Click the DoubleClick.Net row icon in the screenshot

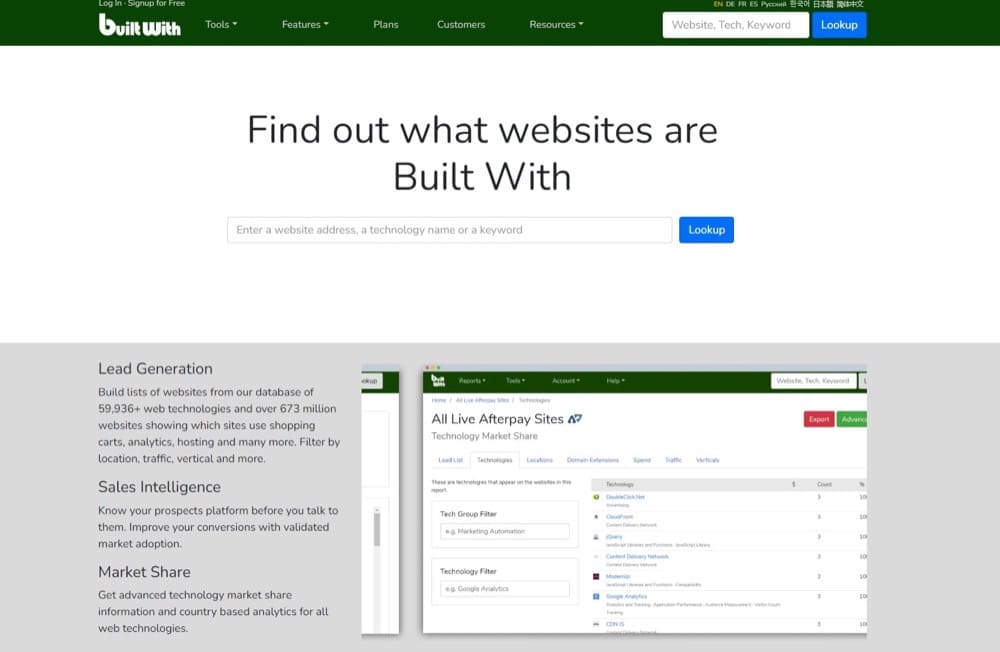pyautogui.click(x=596, y=497)
